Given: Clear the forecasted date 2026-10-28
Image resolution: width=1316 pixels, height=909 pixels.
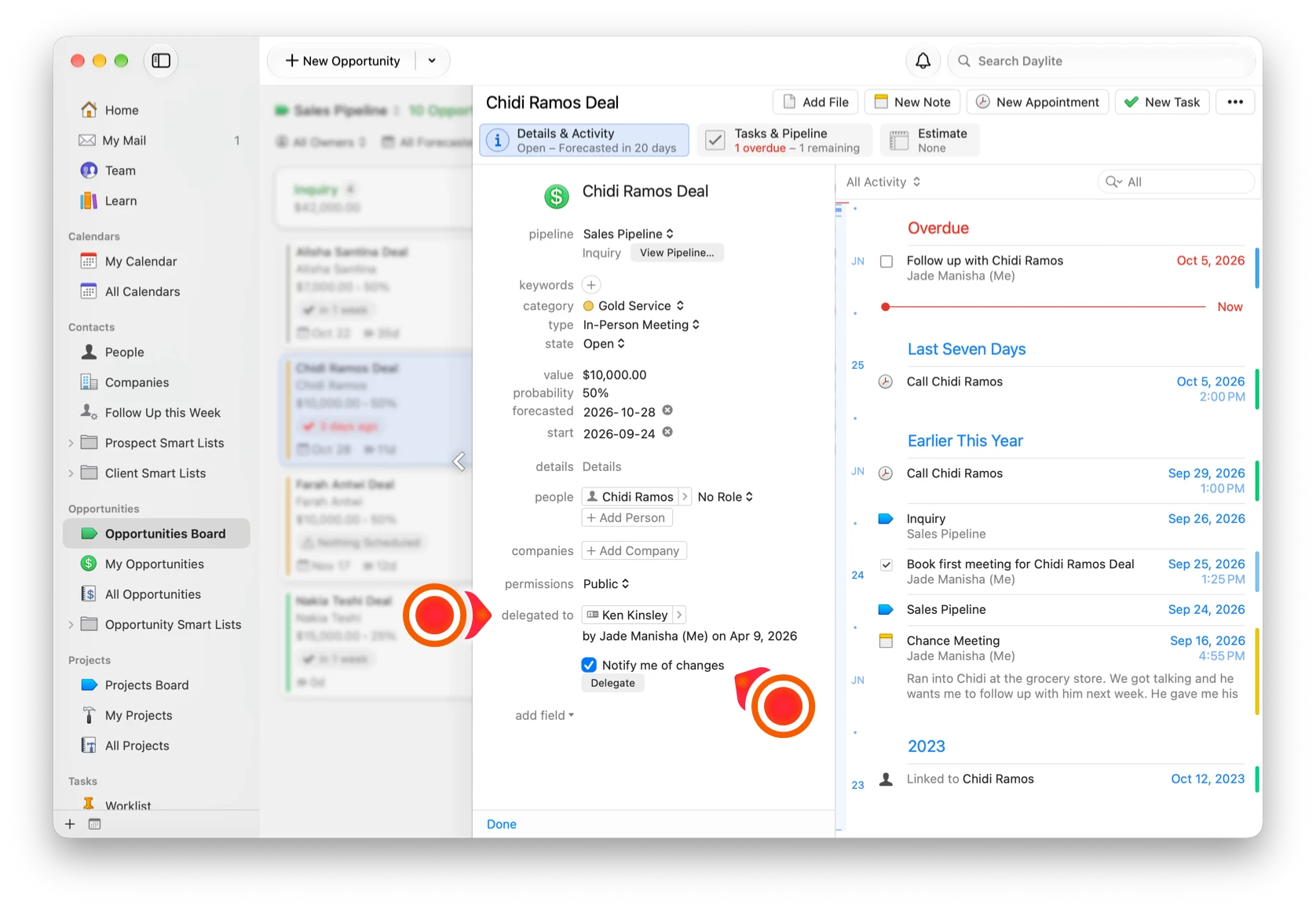Looking at the screenshot, I should (667, 411).
